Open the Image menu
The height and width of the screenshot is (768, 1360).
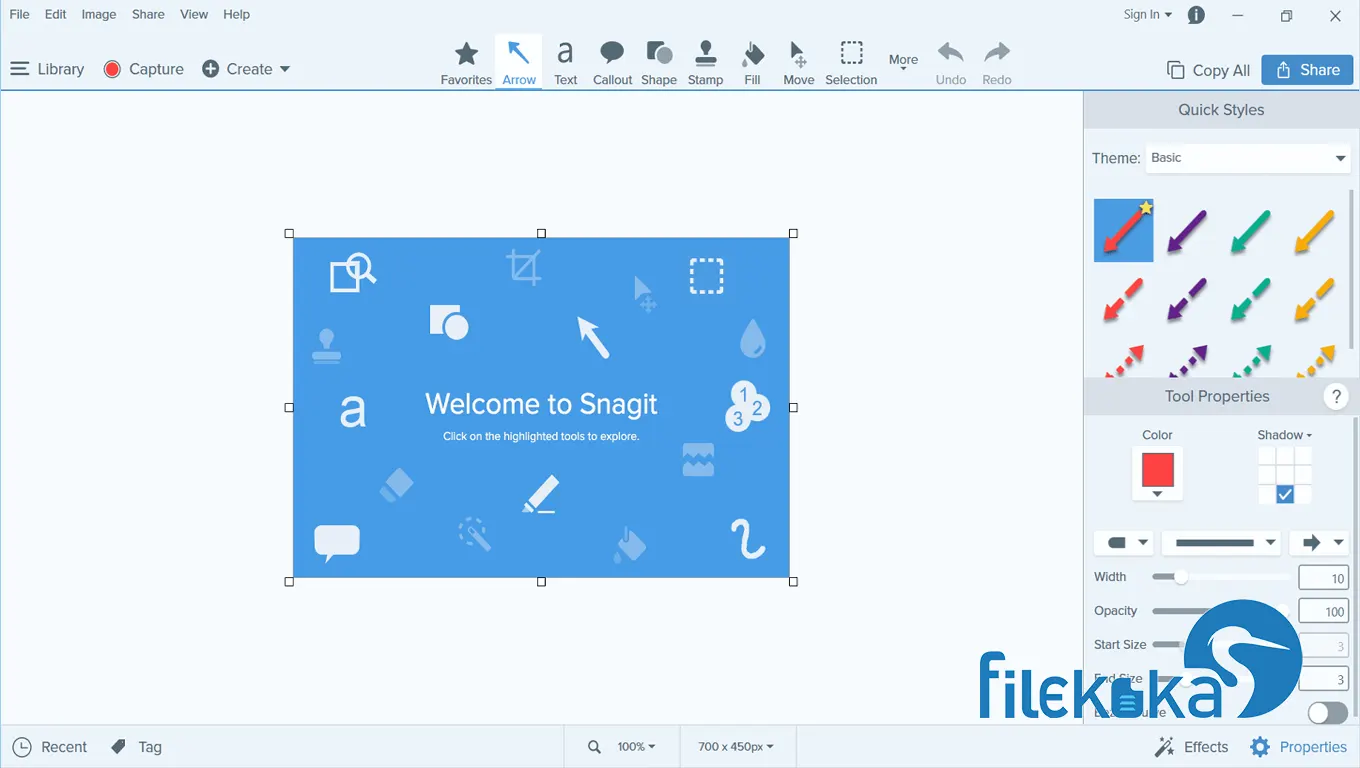pyautogui.click(x=98, y=15)
